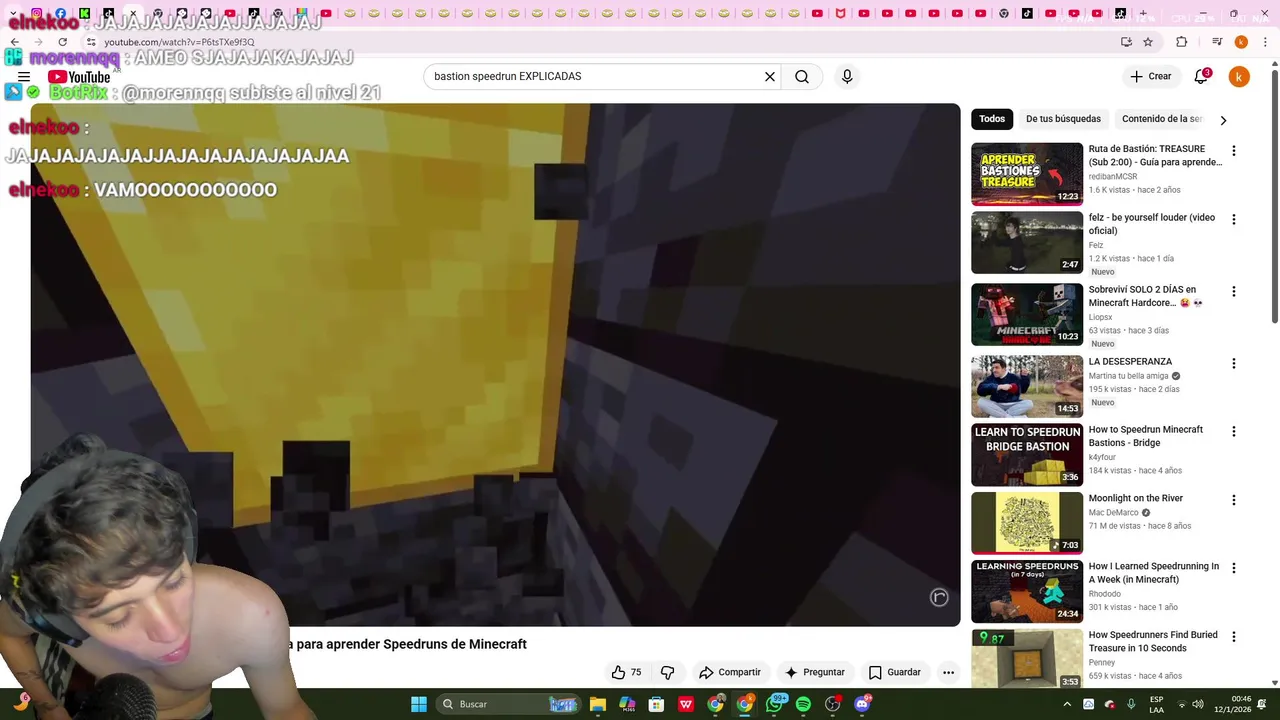Go to the YouTube home logo
Viewport: 1280px width, 720px height.
pos(79,77)
